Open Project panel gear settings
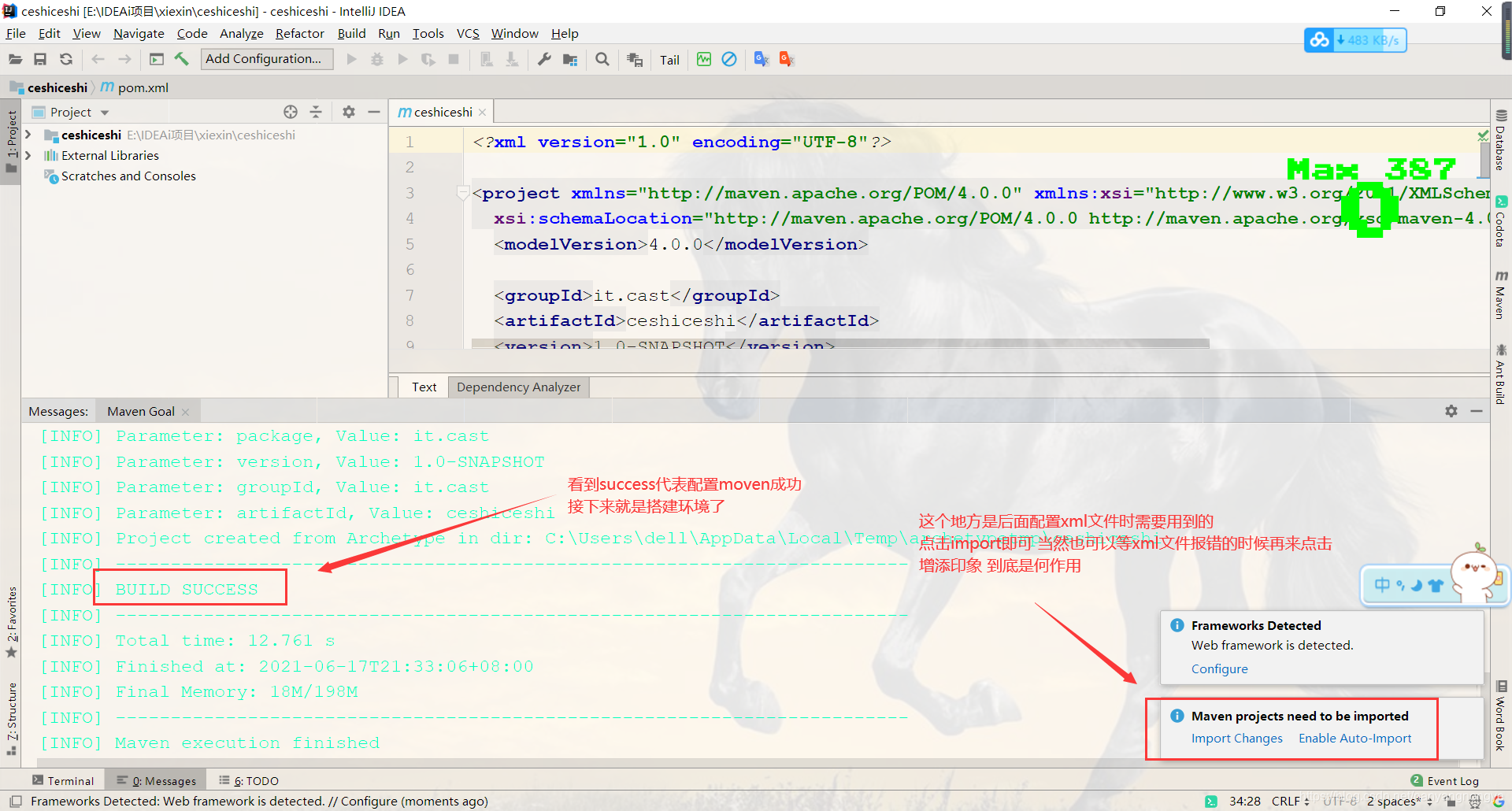The image size is (1512, 811). point(349,112)
